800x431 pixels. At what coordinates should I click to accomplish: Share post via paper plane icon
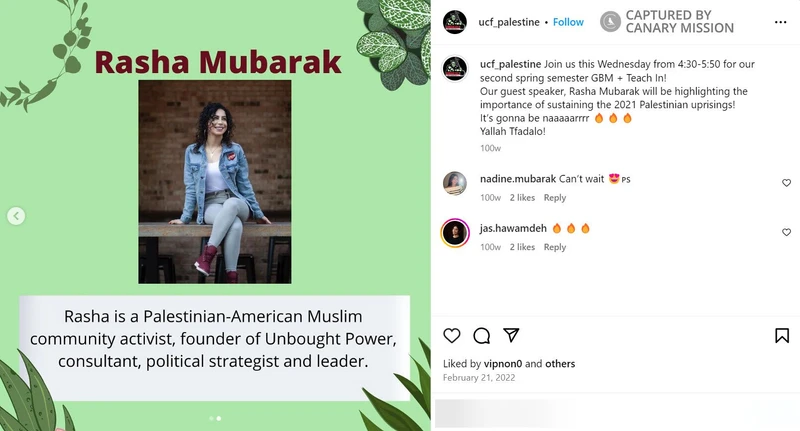tap(511, 335)
